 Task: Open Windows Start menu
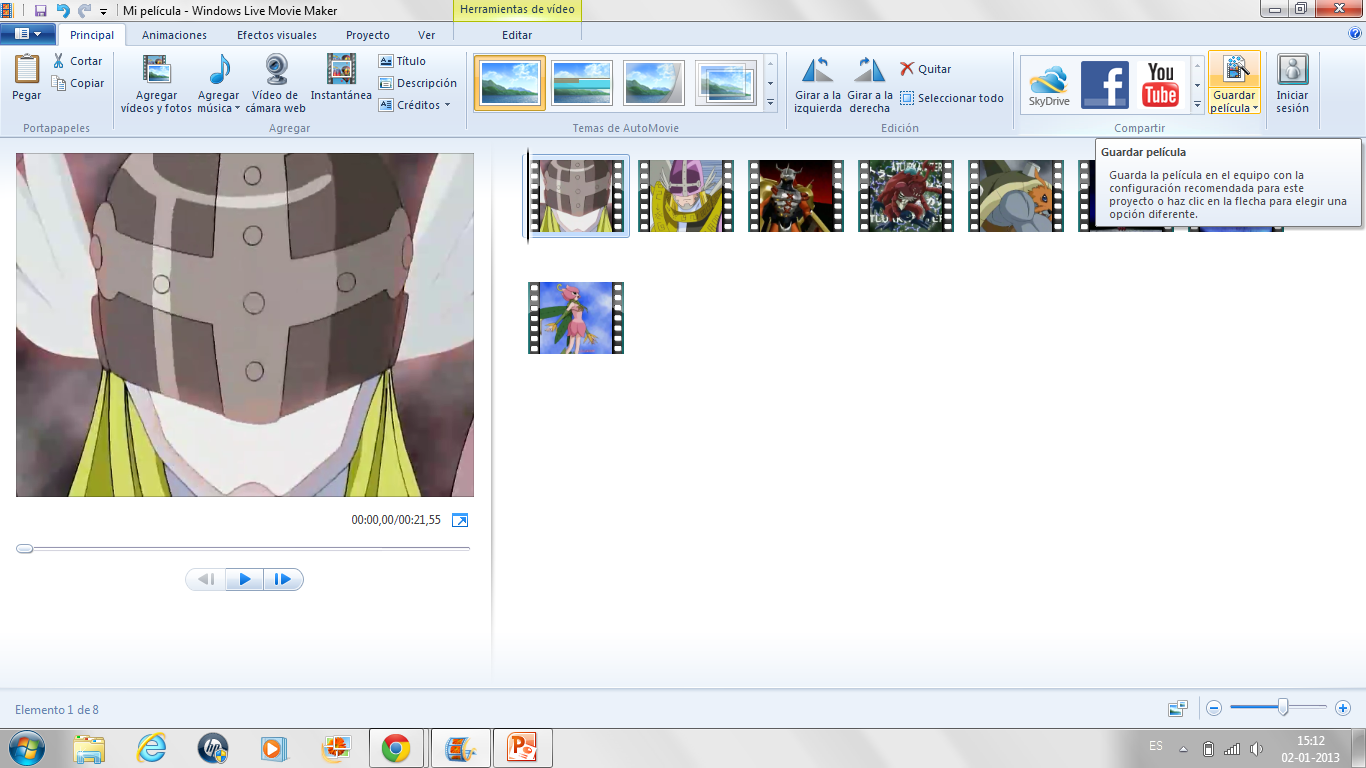click(x=27, y=747)
